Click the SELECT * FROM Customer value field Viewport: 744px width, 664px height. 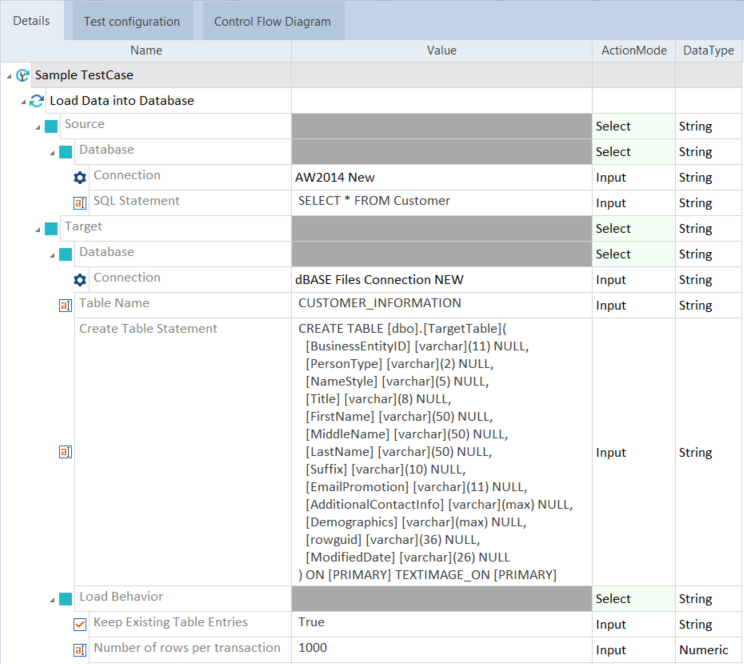pos(374,201)
